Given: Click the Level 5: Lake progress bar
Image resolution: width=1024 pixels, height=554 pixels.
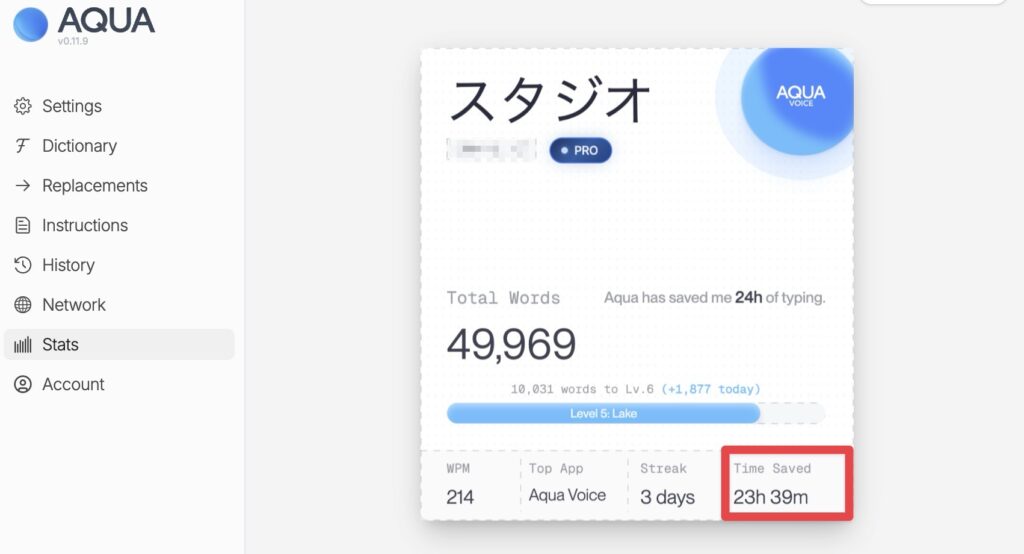Looking at the screenshot, I should (603, 413).
